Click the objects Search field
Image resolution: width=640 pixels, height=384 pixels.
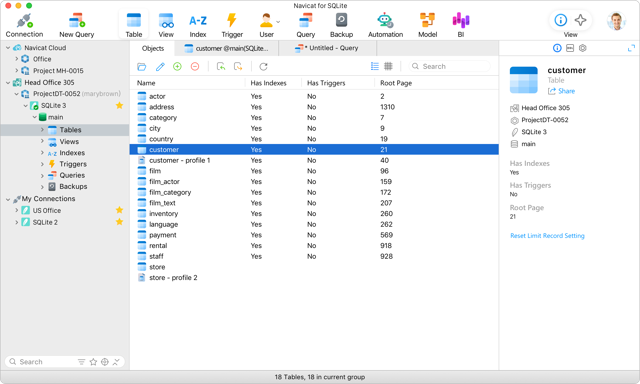tap(449, 66)
